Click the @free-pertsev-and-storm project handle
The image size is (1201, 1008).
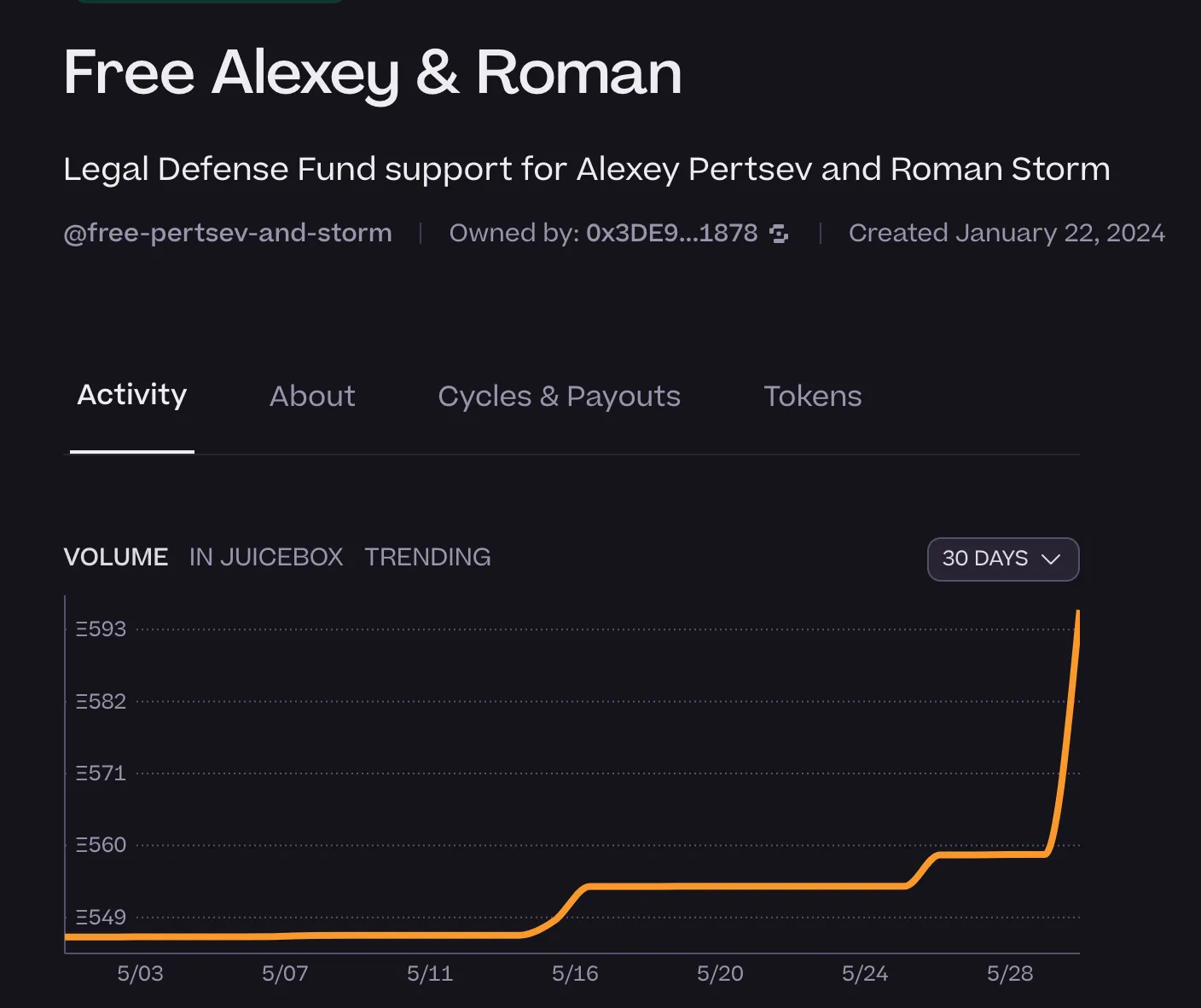tap(228, 234)
